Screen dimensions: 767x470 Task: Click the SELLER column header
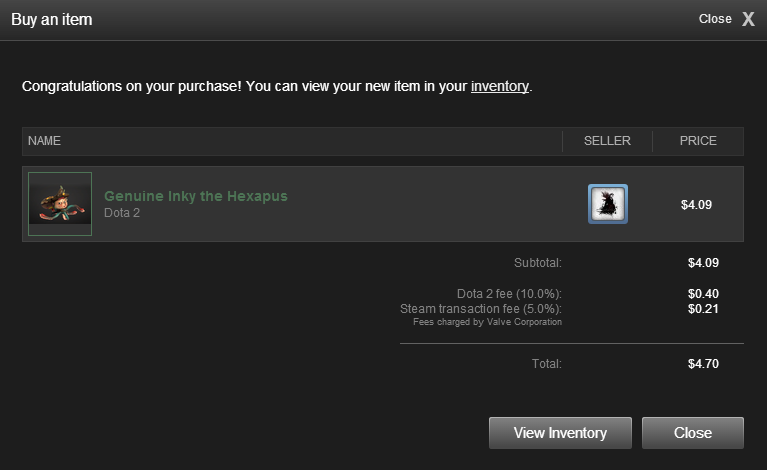(607, 141)
